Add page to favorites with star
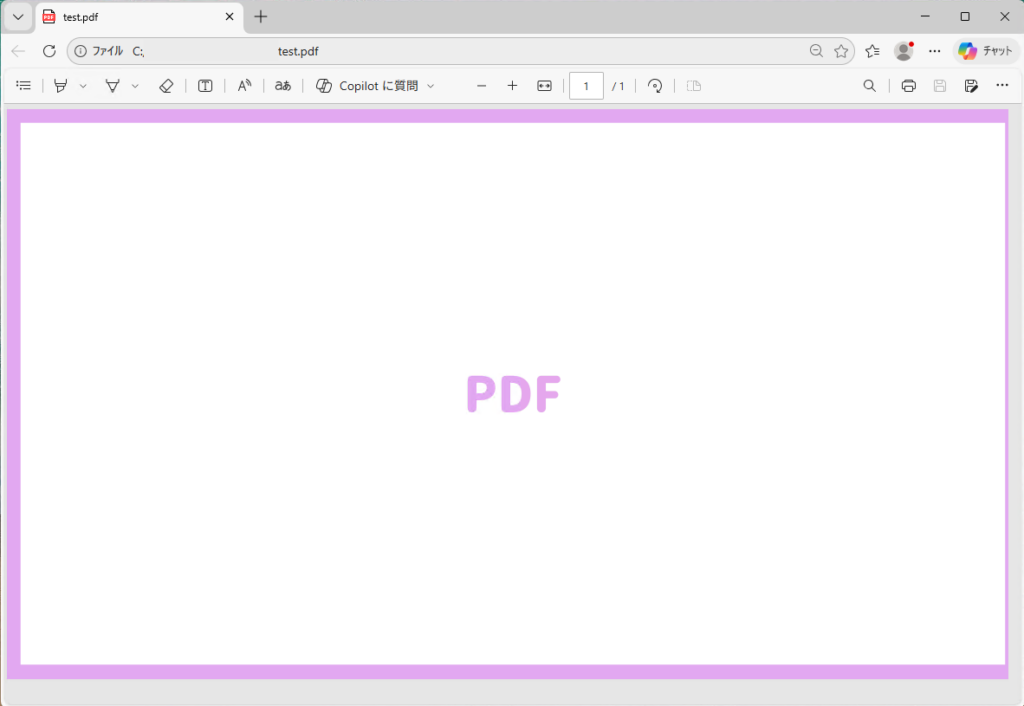Image resolution: width=1024 pixels, height=706 pixels. pos(841,51)
